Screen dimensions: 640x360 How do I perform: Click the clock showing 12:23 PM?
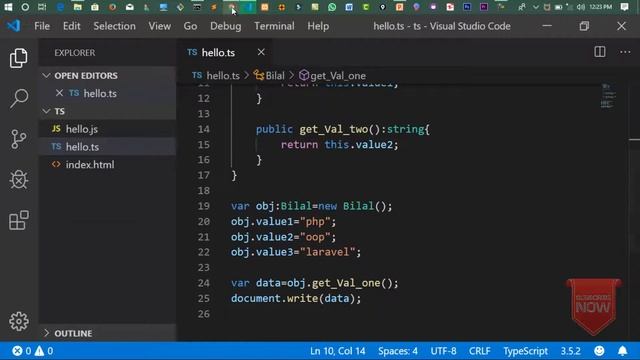[x=600, y=7]
